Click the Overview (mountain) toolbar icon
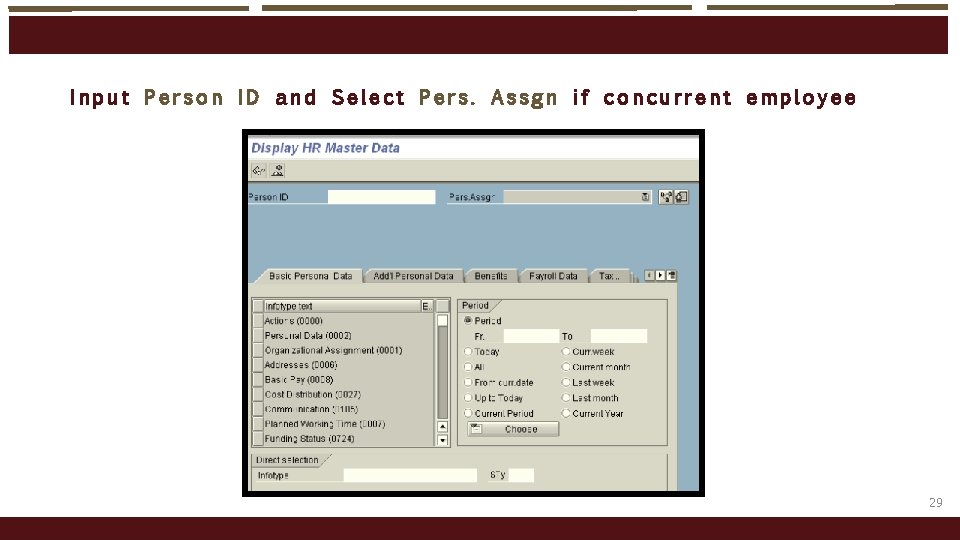This screenshot has width=960, height=540. pyautogui.click(x=277, y=171)
